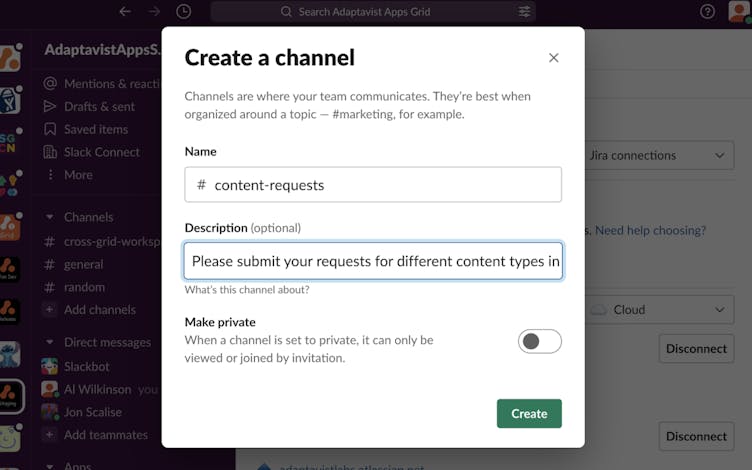Switch to the colorful shapes workspace icon
The image size is (752, 470).
10,185
